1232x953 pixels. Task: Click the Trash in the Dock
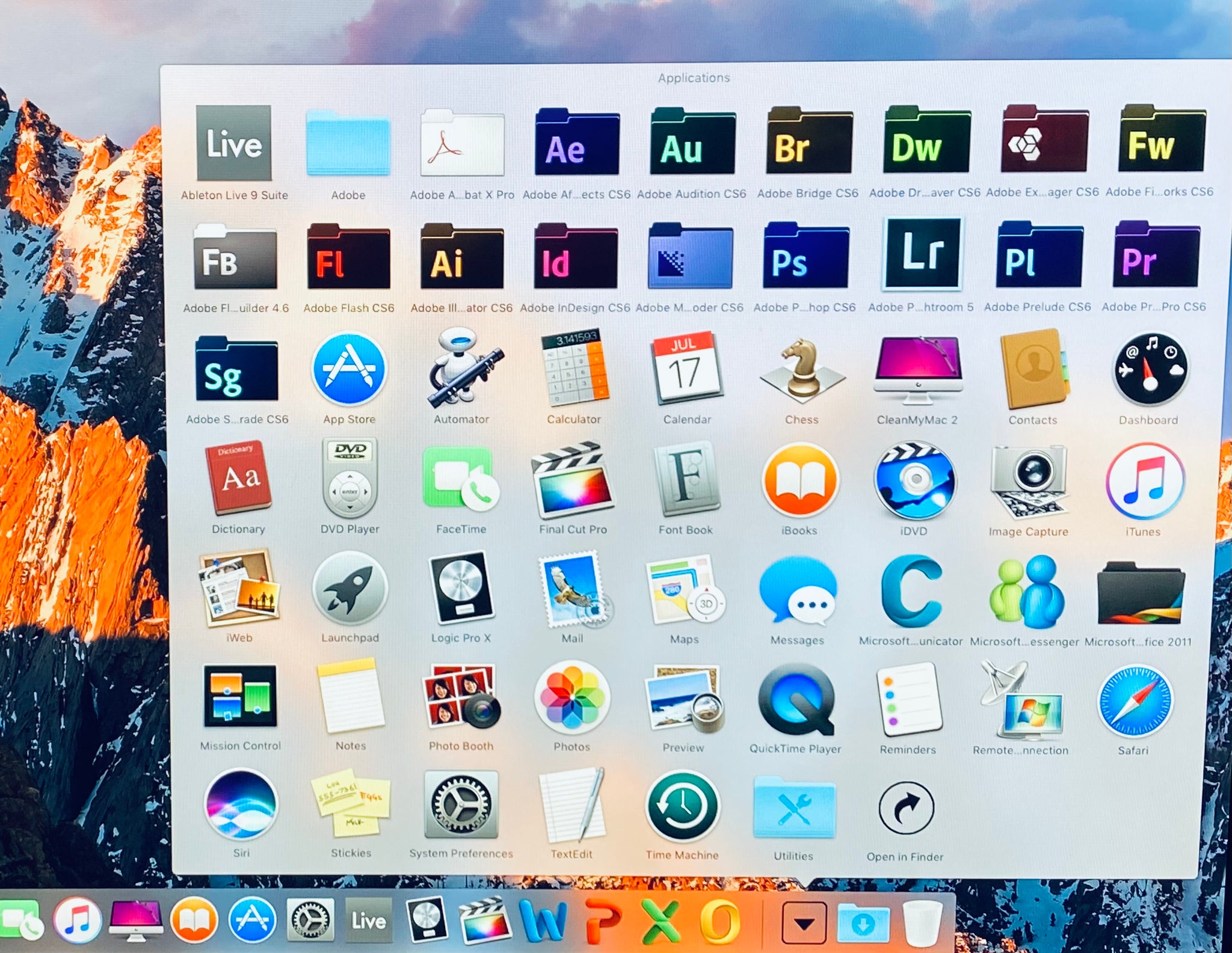922,922
